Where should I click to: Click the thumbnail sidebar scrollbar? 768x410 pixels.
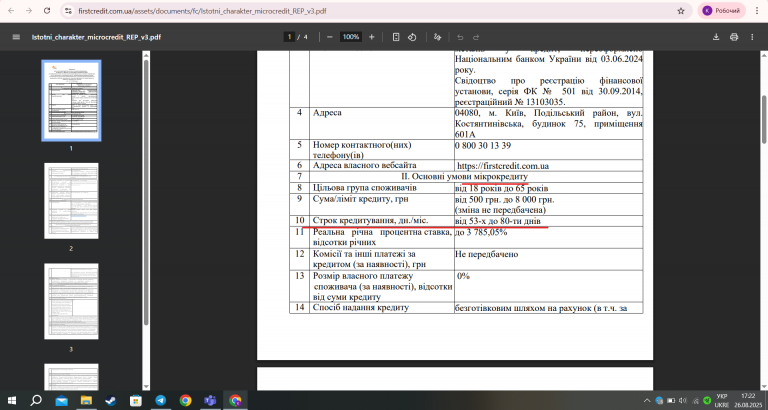[145, 191]
